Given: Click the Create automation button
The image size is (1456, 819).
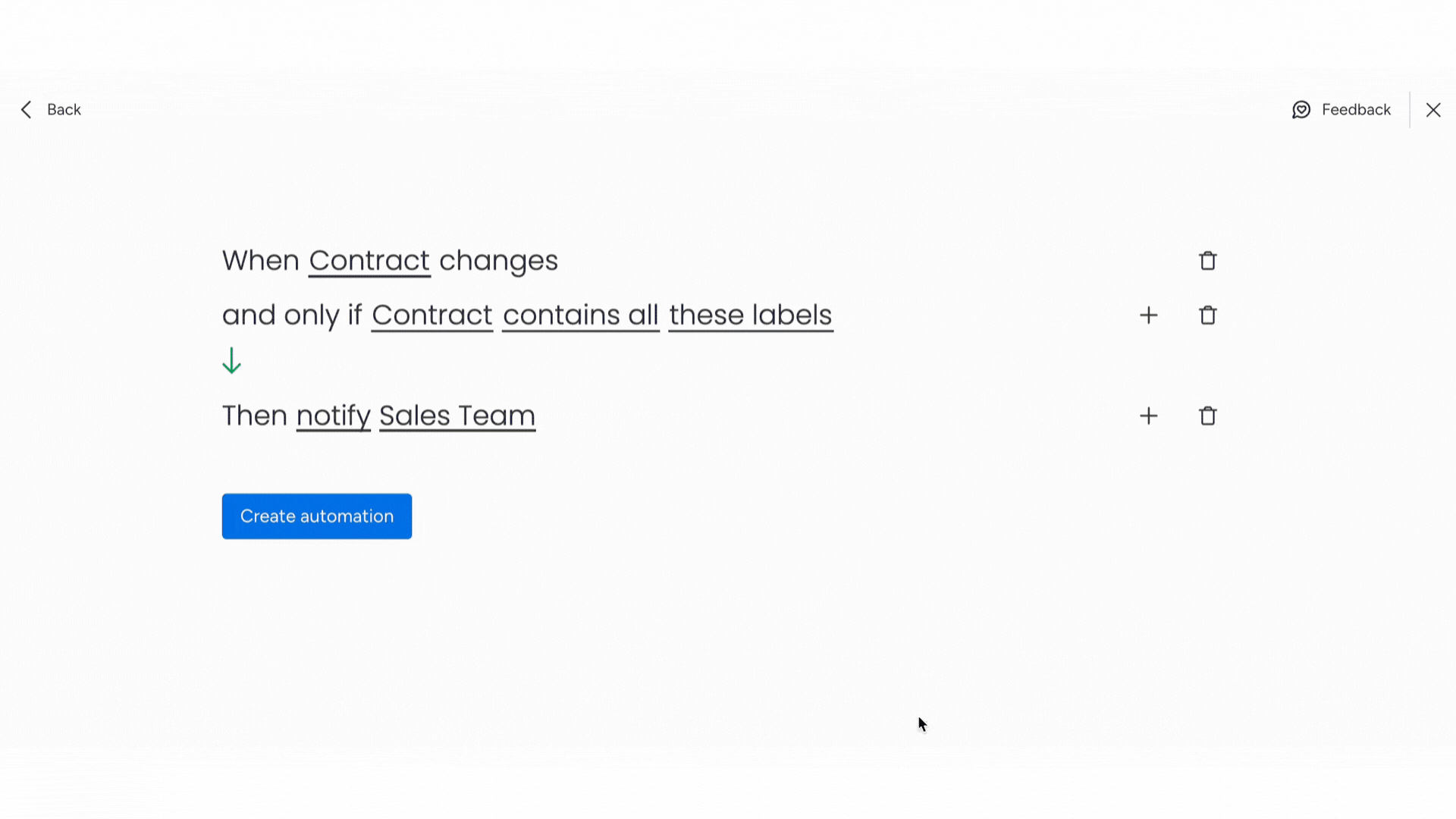Looking at the screenshot, I should pos(317,516).
